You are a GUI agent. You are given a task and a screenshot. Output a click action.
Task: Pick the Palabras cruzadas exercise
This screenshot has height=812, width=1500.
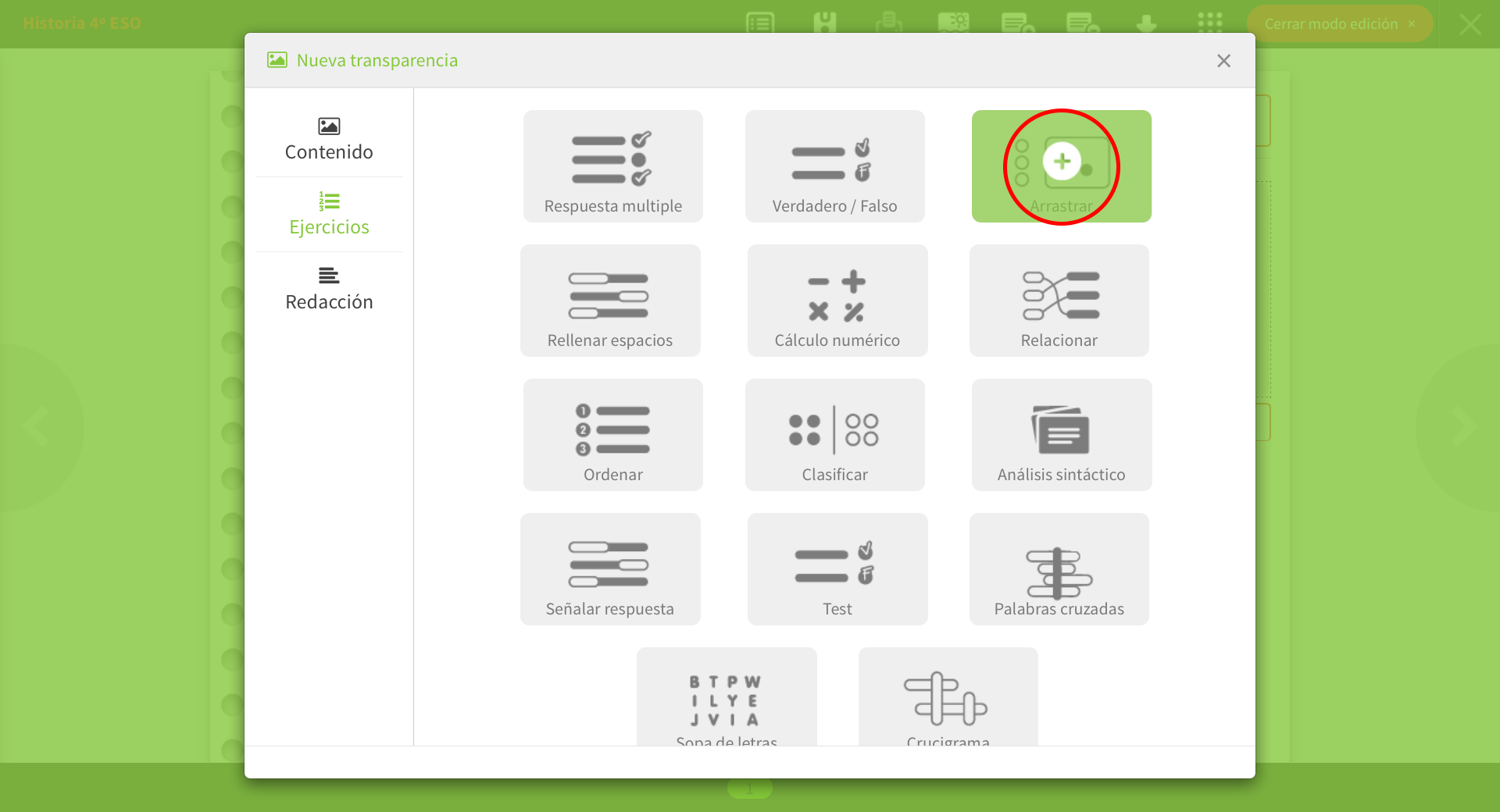tap(1059, 569)
